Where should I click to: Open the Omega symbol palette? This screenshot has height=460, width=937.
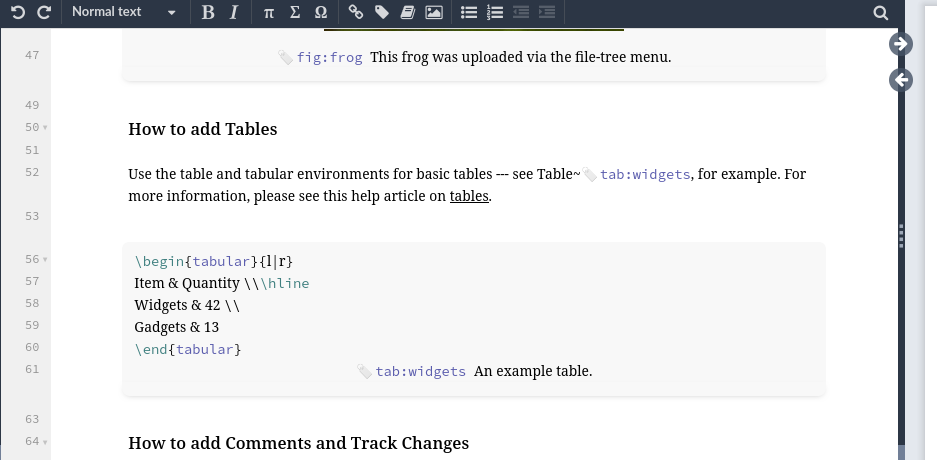click(x=321, y=12)
